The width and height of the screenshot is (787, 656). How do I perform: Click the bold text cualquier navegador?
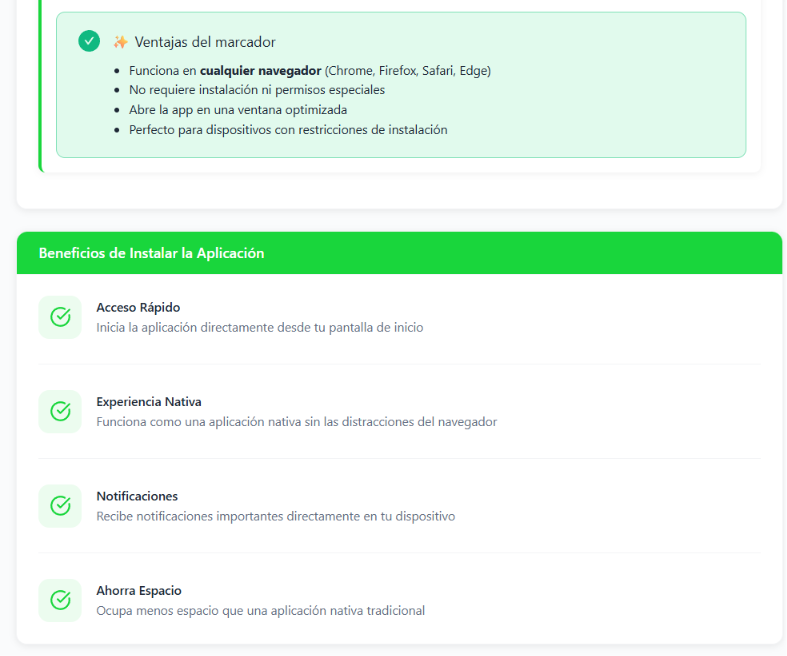(x=260, y=71)
